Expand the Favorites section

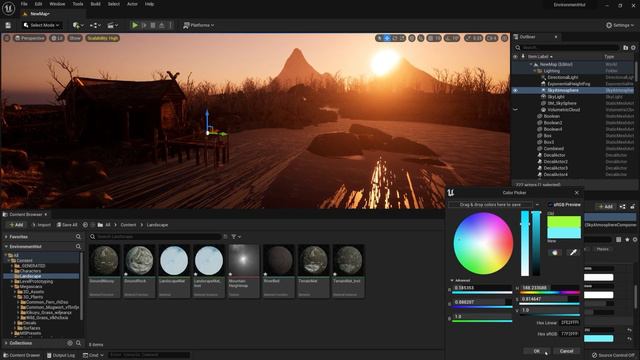pos(6,237)
